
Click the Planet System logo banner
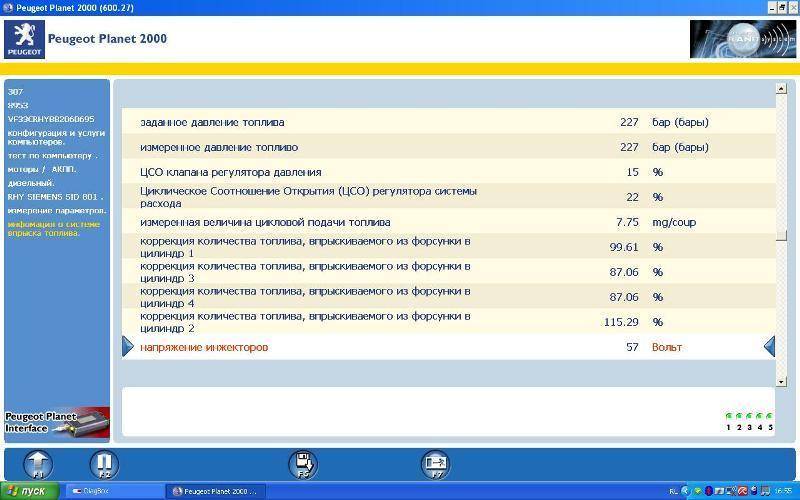741,39
